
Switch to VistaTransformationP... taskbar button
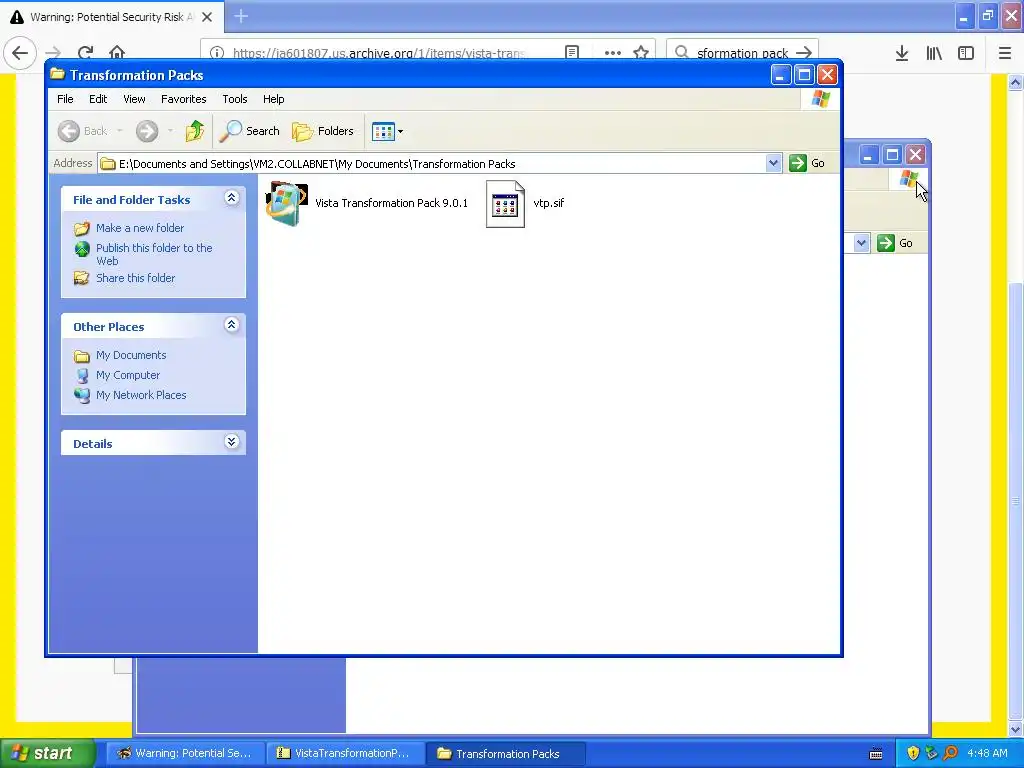click(x=345, y=753)
